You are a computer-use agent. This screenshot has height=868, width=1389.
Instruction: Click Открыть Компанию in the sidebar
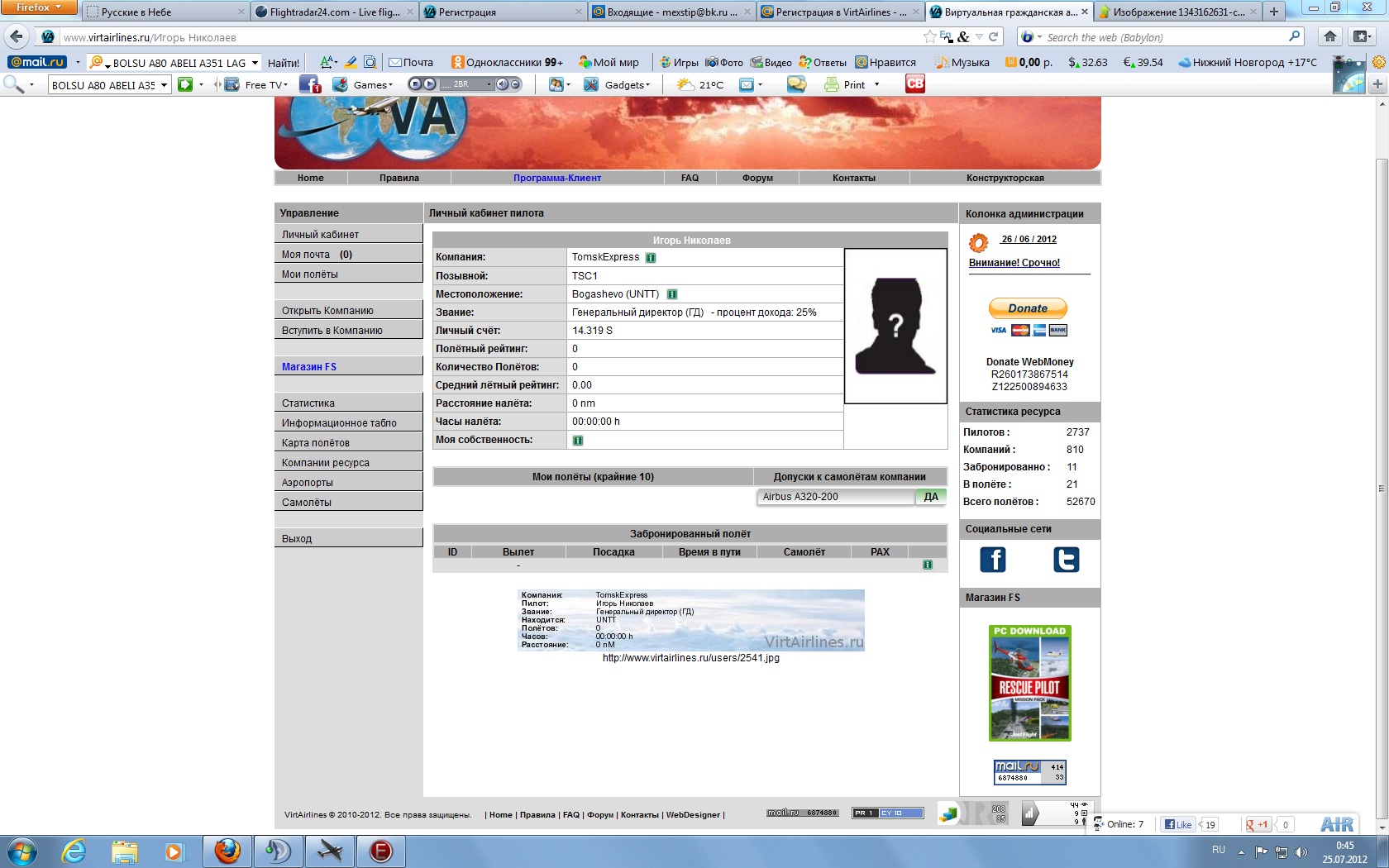pos(348,310)
